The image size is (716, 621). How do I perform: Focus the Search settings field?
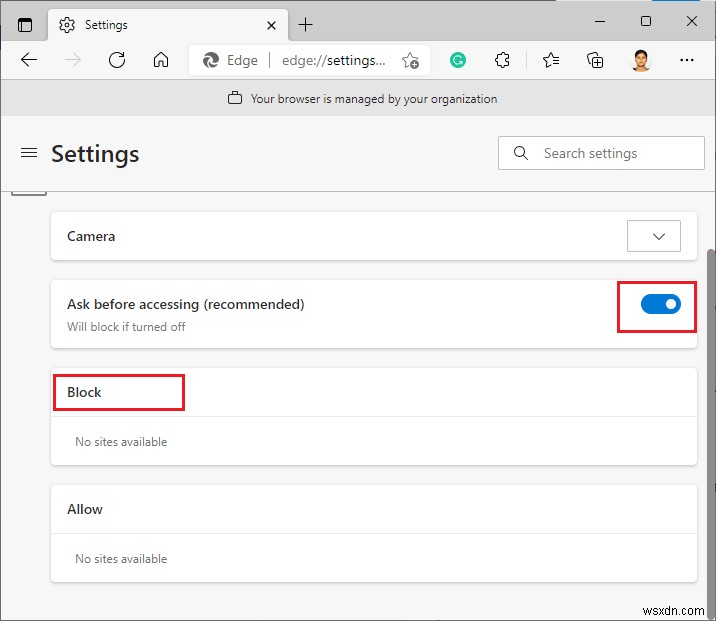[x=612, y=153]
